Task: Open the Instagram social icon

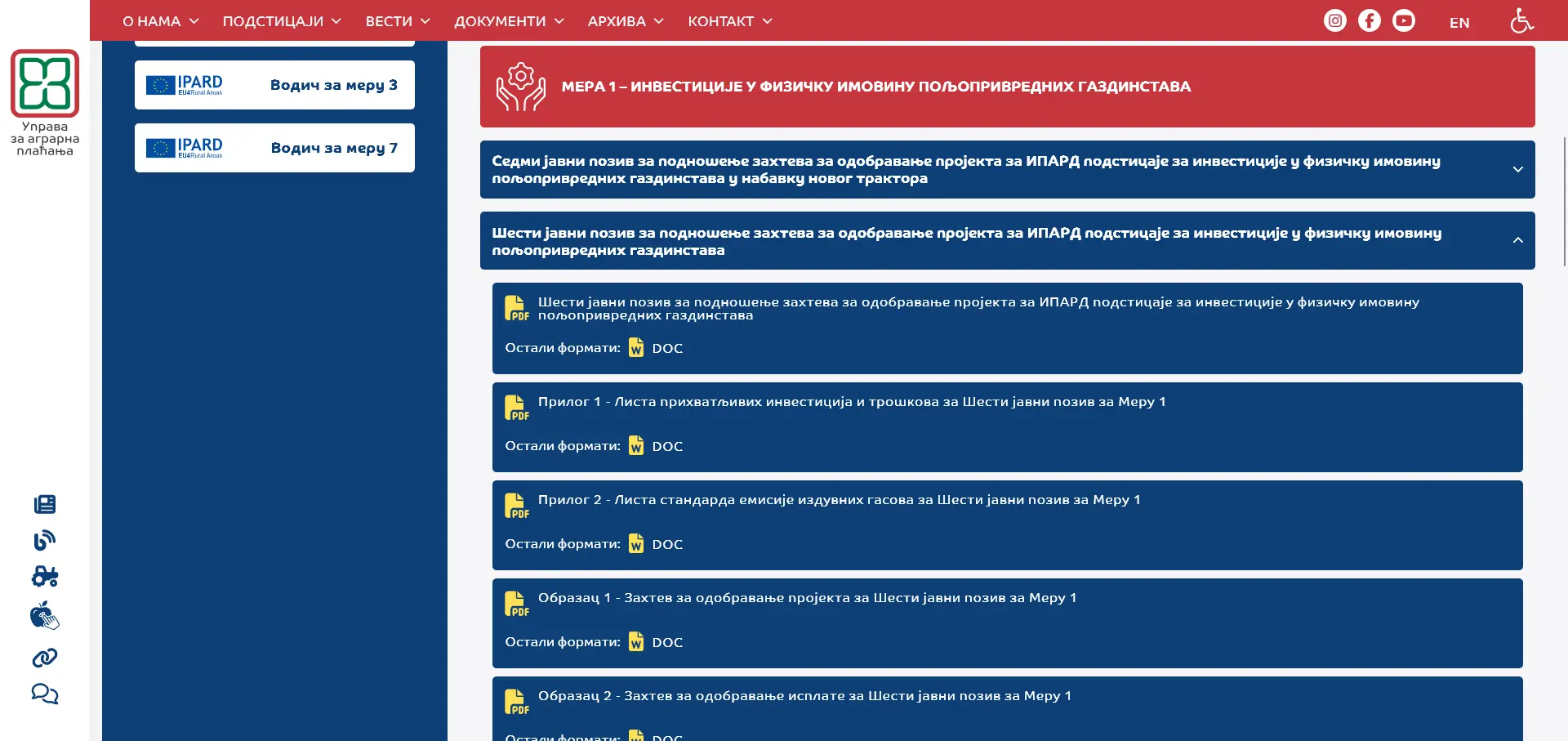Action: 1334,21
